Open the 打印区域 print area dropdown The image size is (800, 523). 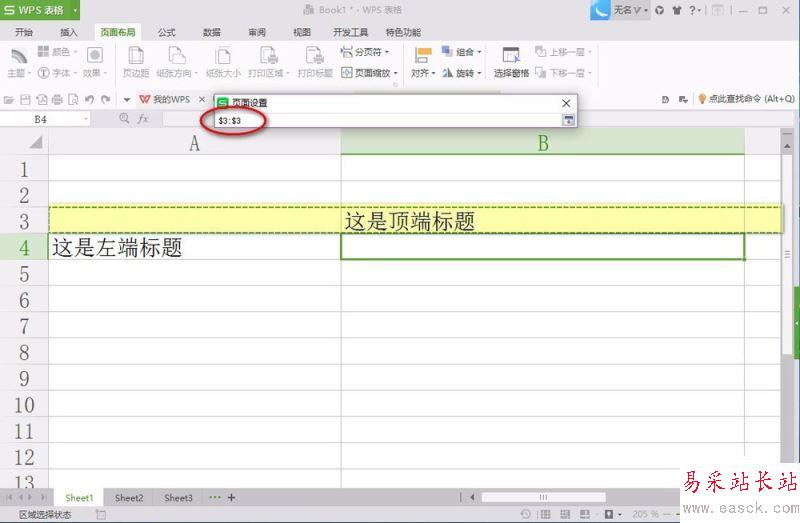[268, 61]
